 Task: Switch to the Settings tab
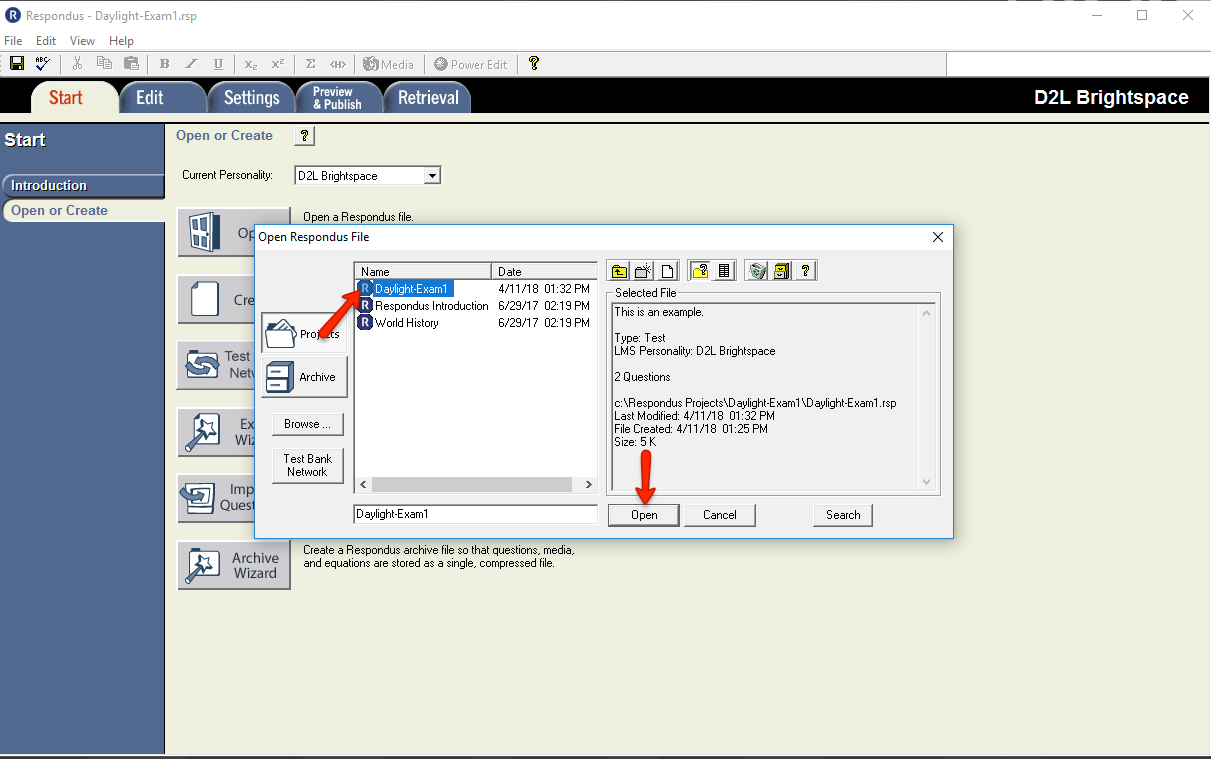tap(252, 97)
